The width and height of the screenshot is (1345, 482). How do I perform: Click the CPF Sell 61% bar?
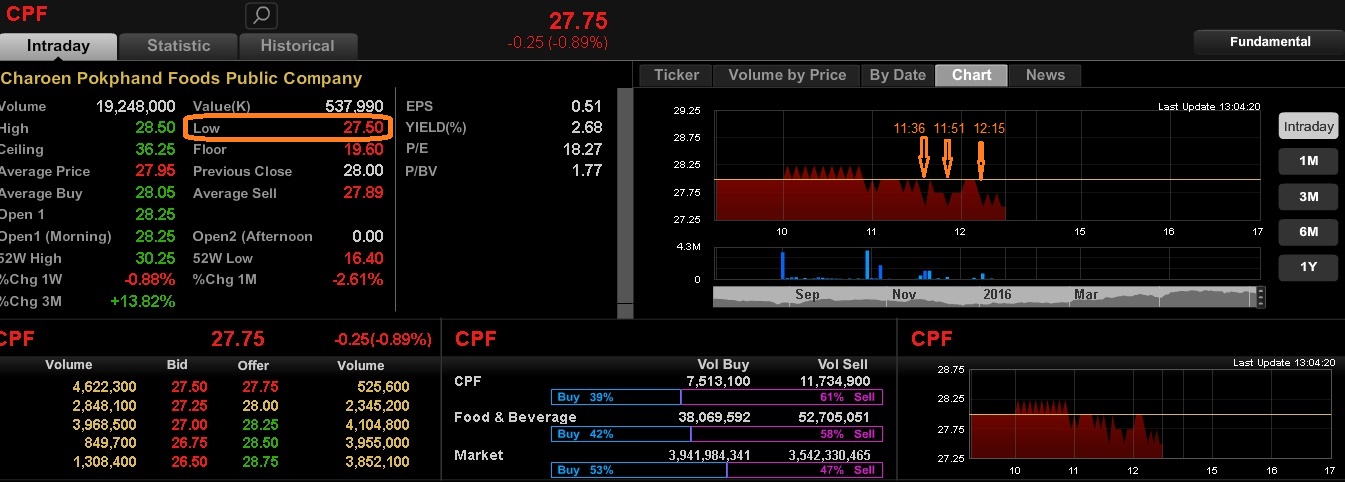click(782, 397)
